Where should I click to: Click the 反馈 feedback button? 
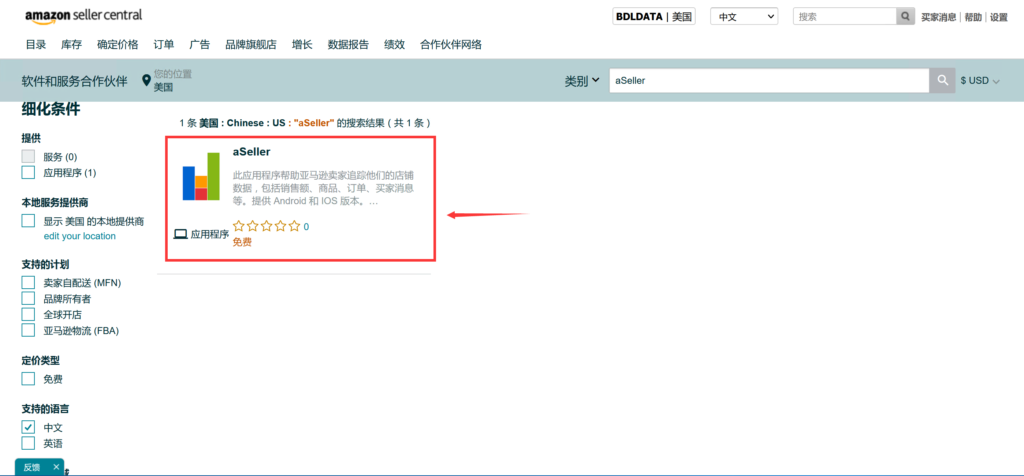click(32, 467)
